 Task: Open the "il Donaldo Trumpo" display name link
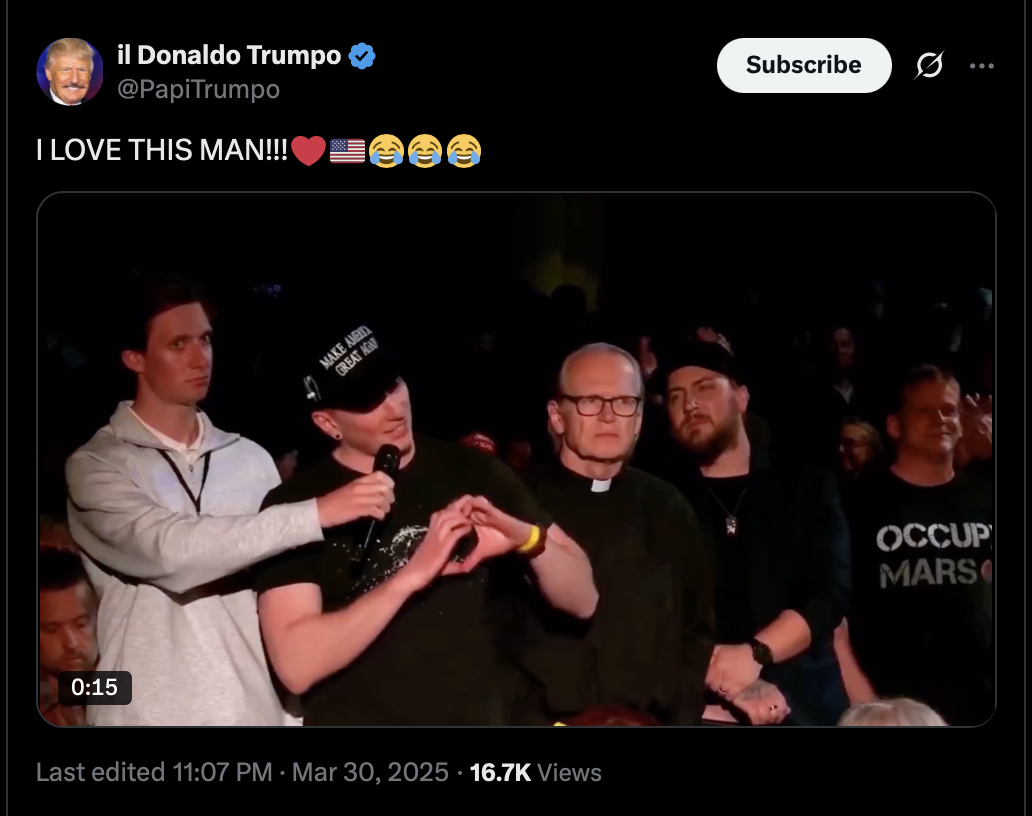(x=229, y=56)
